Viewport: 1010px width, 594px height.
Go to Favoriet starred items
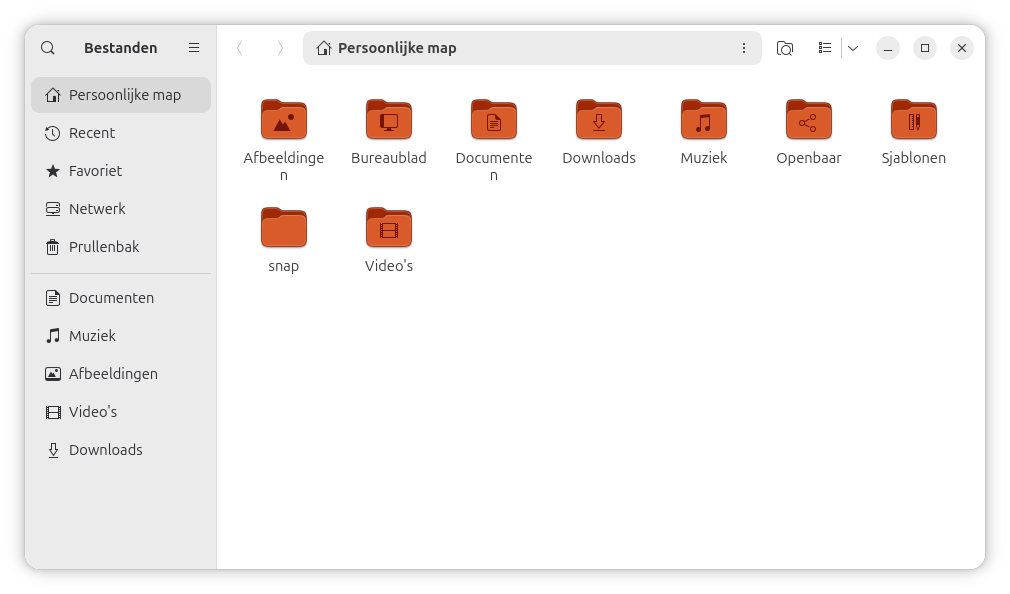tap(95, 171)
